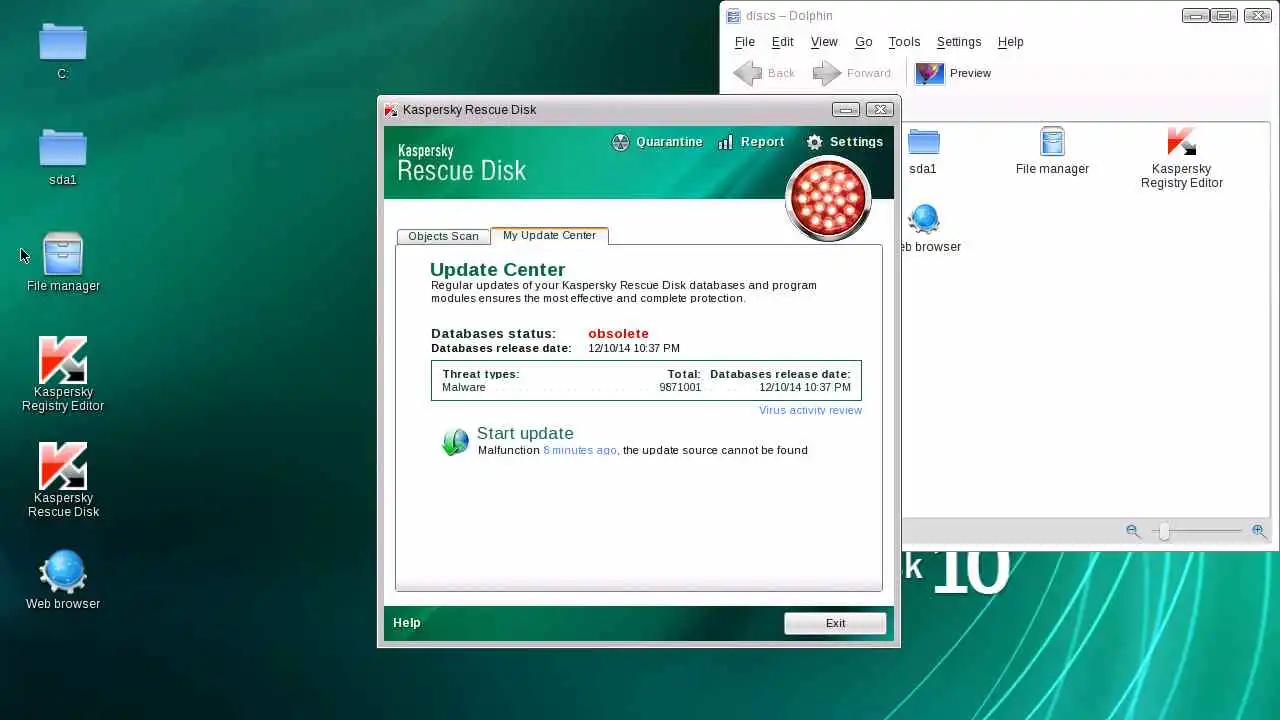This screenshot has width=1280, height=720.
Task: Click the green Start update globe icon
Action: pos(455,441)
